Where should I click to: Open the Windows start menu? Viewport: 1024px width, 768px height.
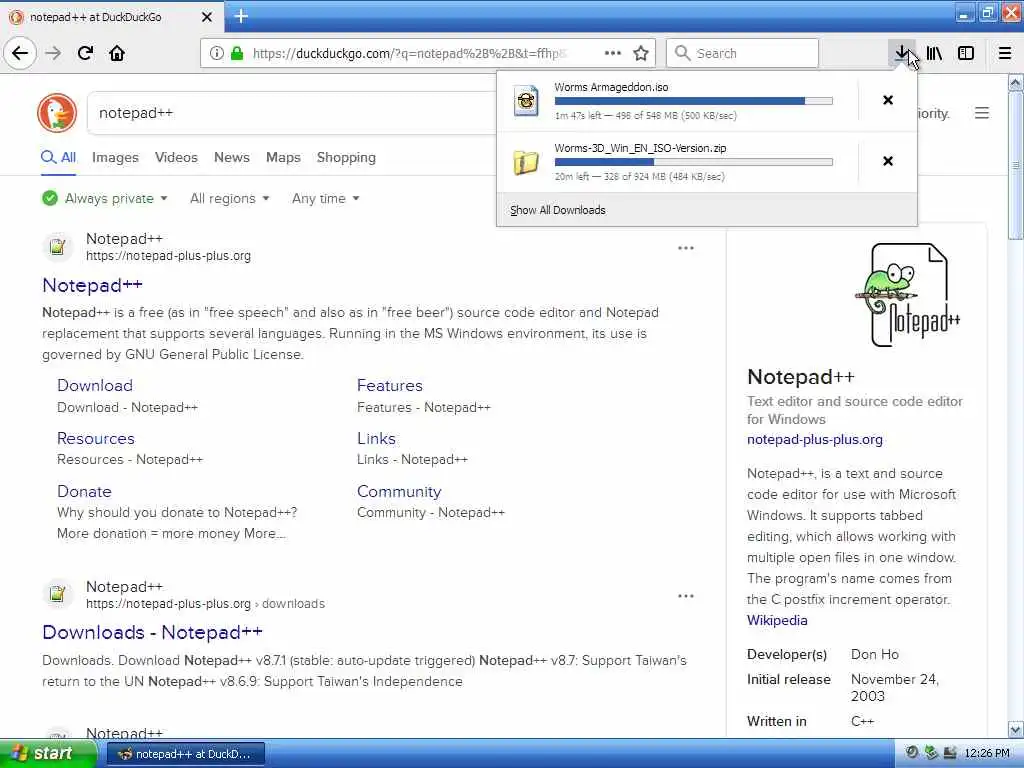(x=47, y=754)
